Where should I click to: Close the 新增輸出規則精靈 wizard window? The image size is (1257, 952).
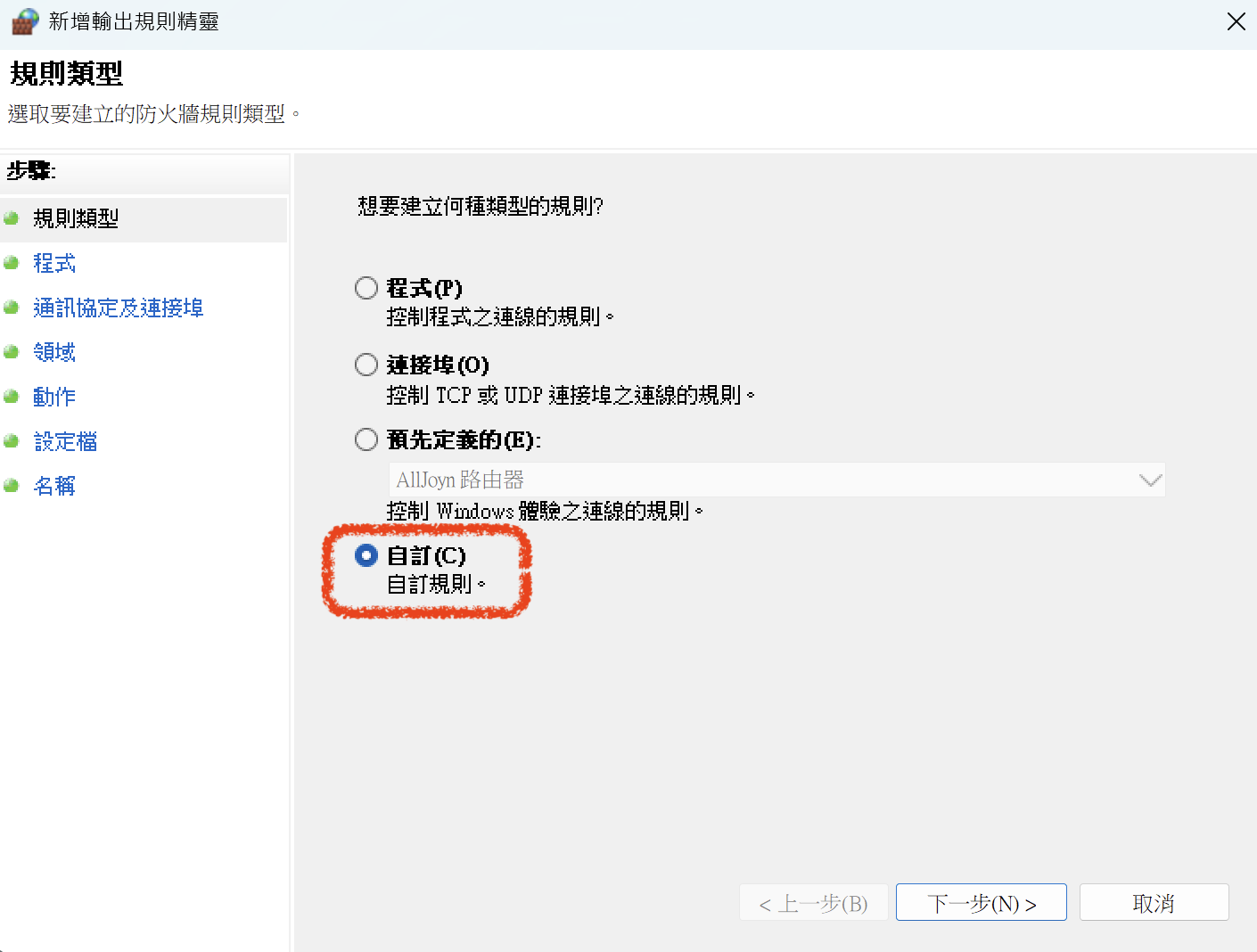click(1236, 21)
